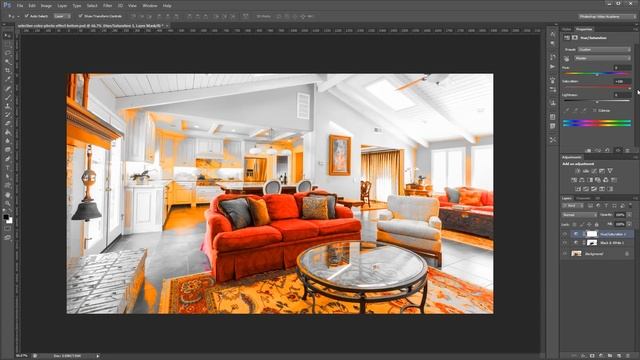
Task: Open status bar info arrow menu
Action: [98, 356]
